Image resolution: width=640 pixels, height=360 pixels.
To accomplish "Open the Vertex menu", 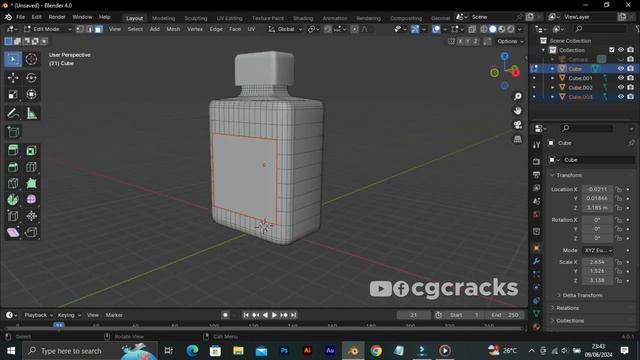I will click(195, 29).
